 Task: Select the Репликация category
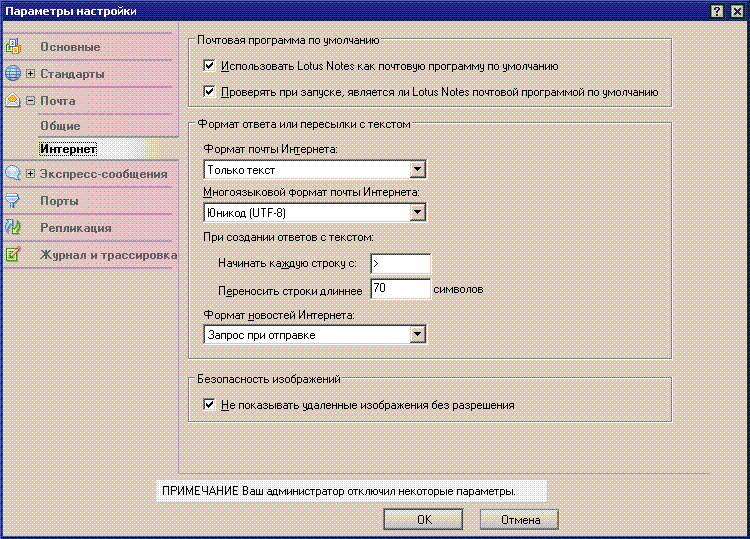click(x=76, y=228)
